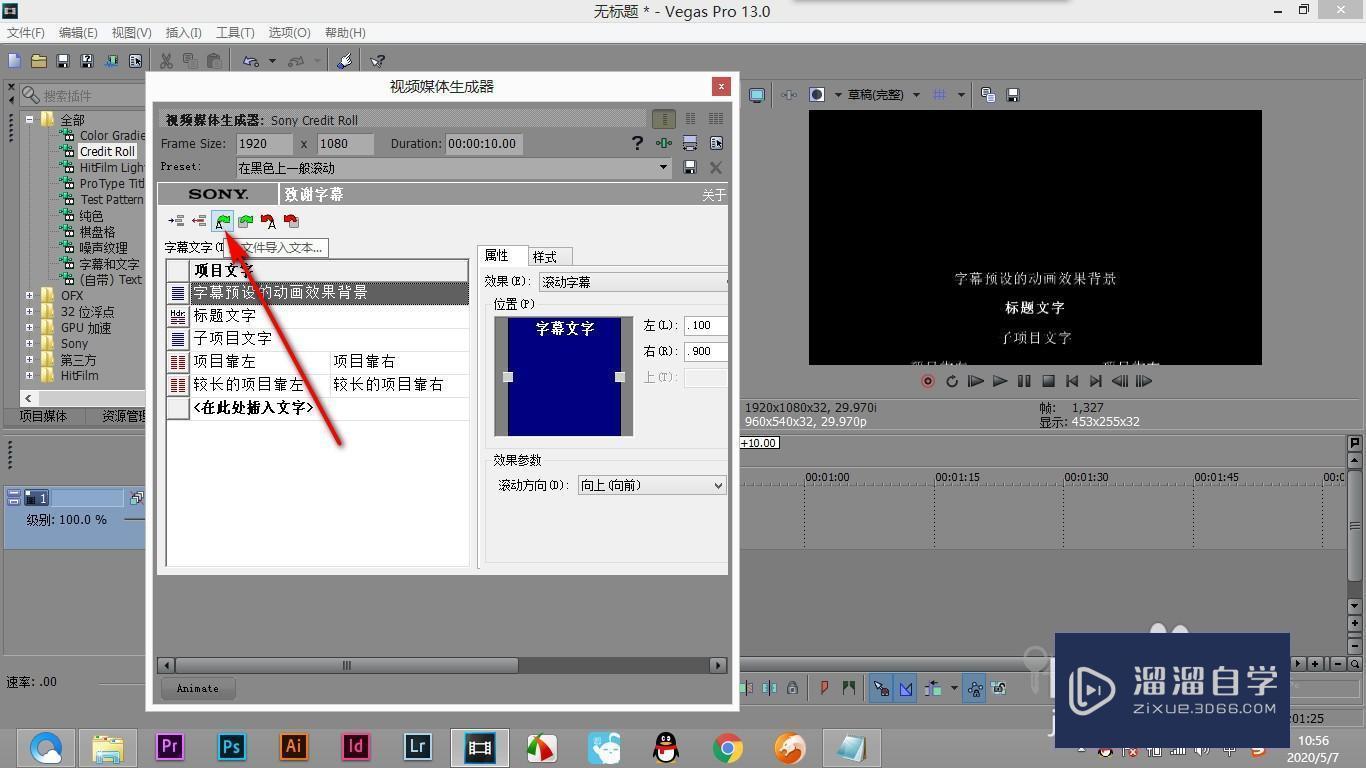Switch to the 样式 tab
Image resolution: width=1366 pixels, height=768 pixels.
pyautogui.click(x=545, y=257)
